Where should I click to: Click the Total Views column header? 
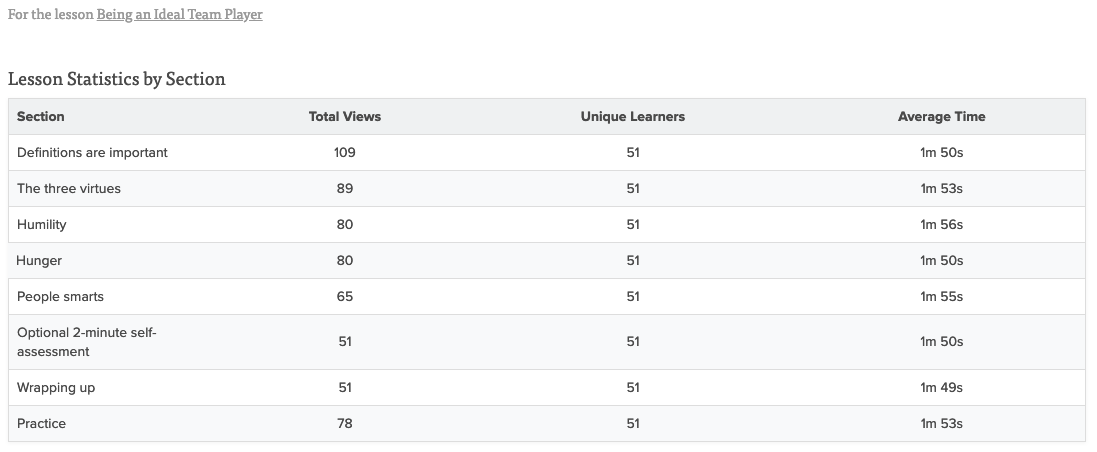point(345,117)
